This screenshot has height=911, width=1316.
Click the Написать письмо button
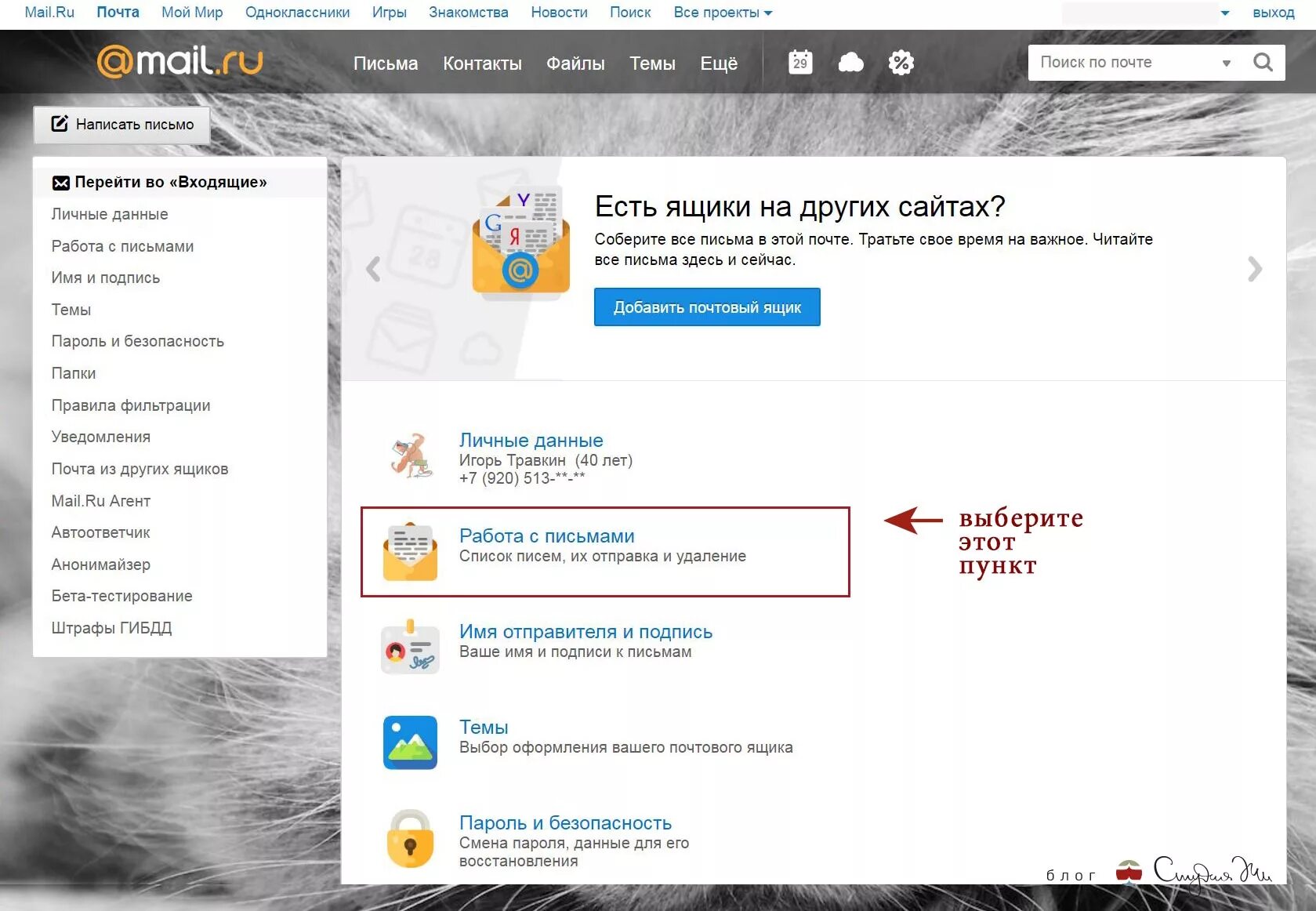click(121, 125)
